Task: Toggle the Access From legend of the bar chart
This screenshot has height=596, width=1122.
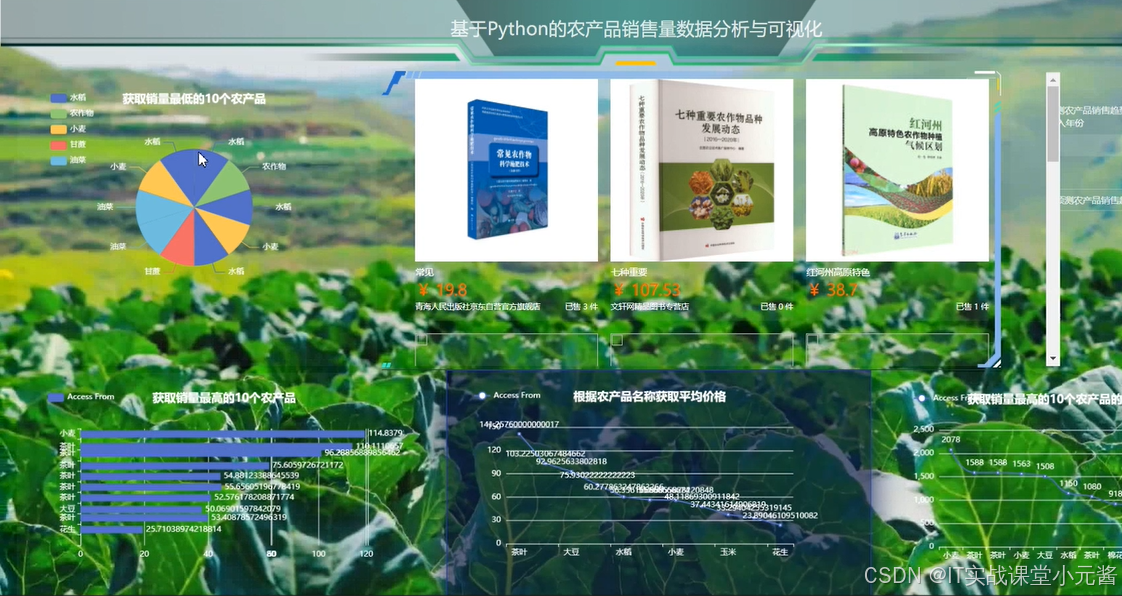Action: pyautogui.click(x=81, y=396)
